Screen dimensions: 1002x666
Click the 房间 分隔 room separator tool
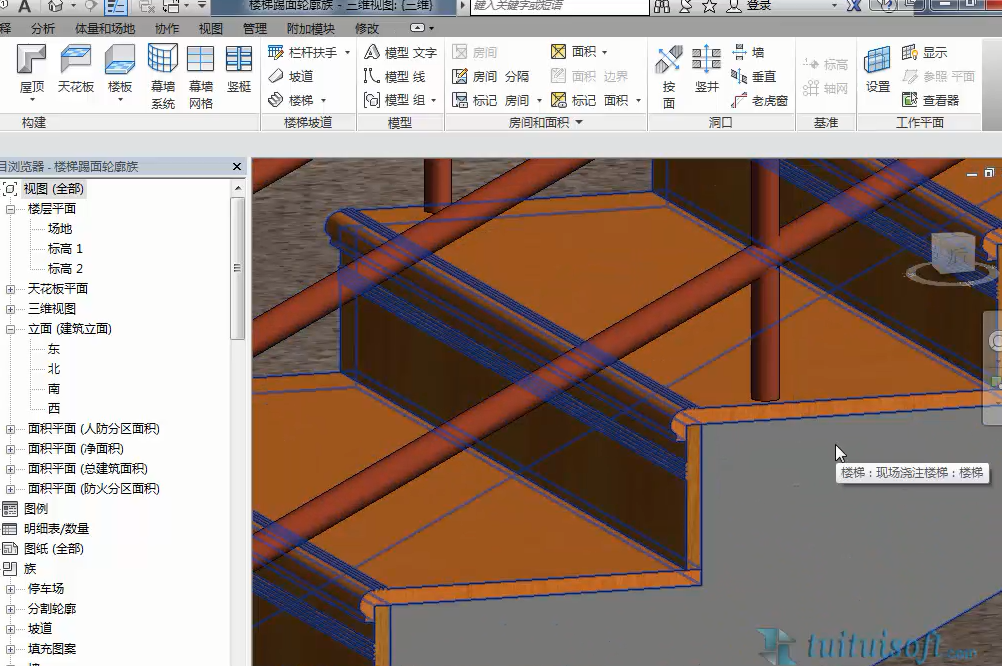click(x=491, y=77)
